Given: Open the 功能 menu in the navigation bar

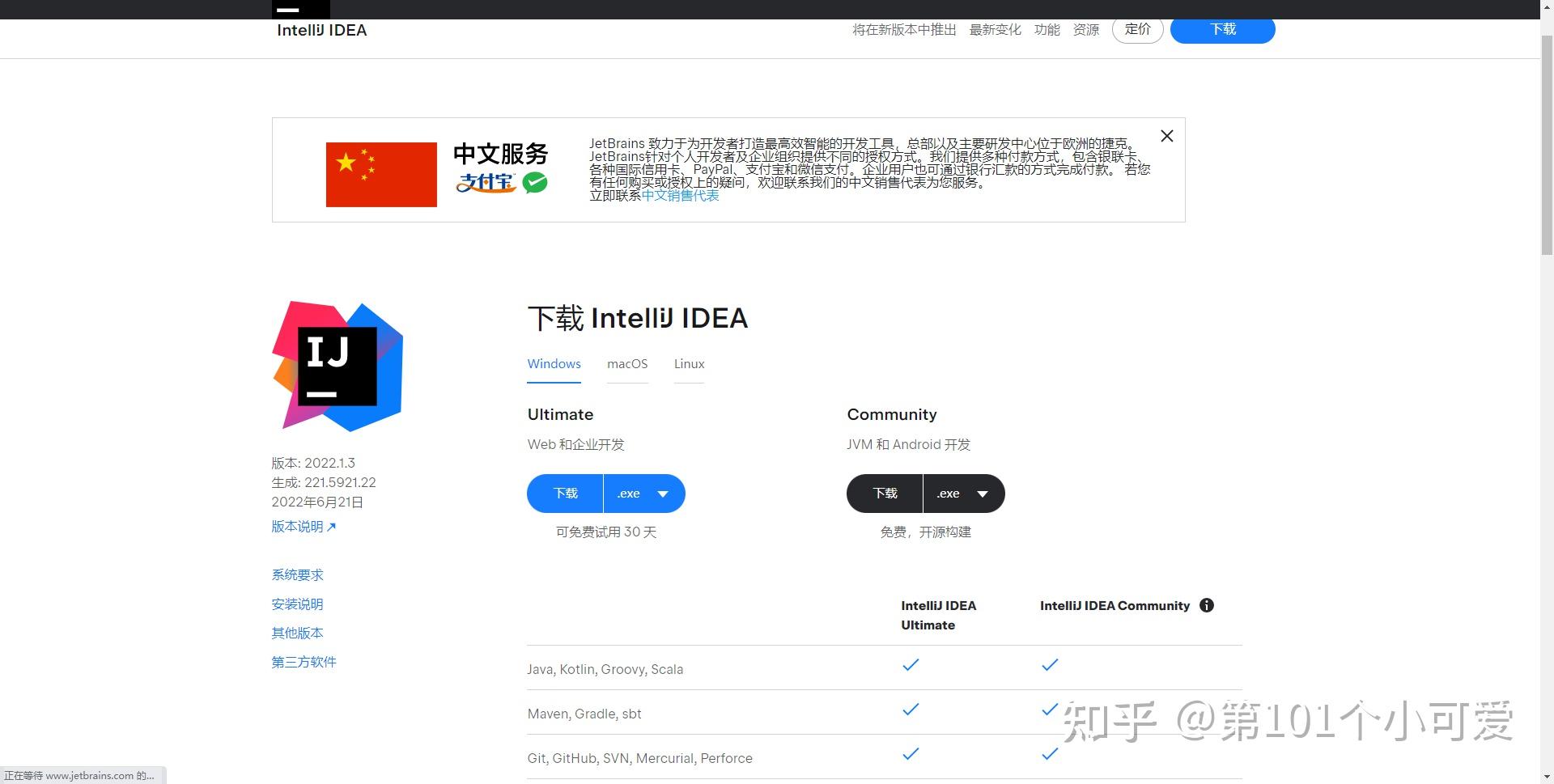Looking at the screenshot, I should [x=1047, y=29].
